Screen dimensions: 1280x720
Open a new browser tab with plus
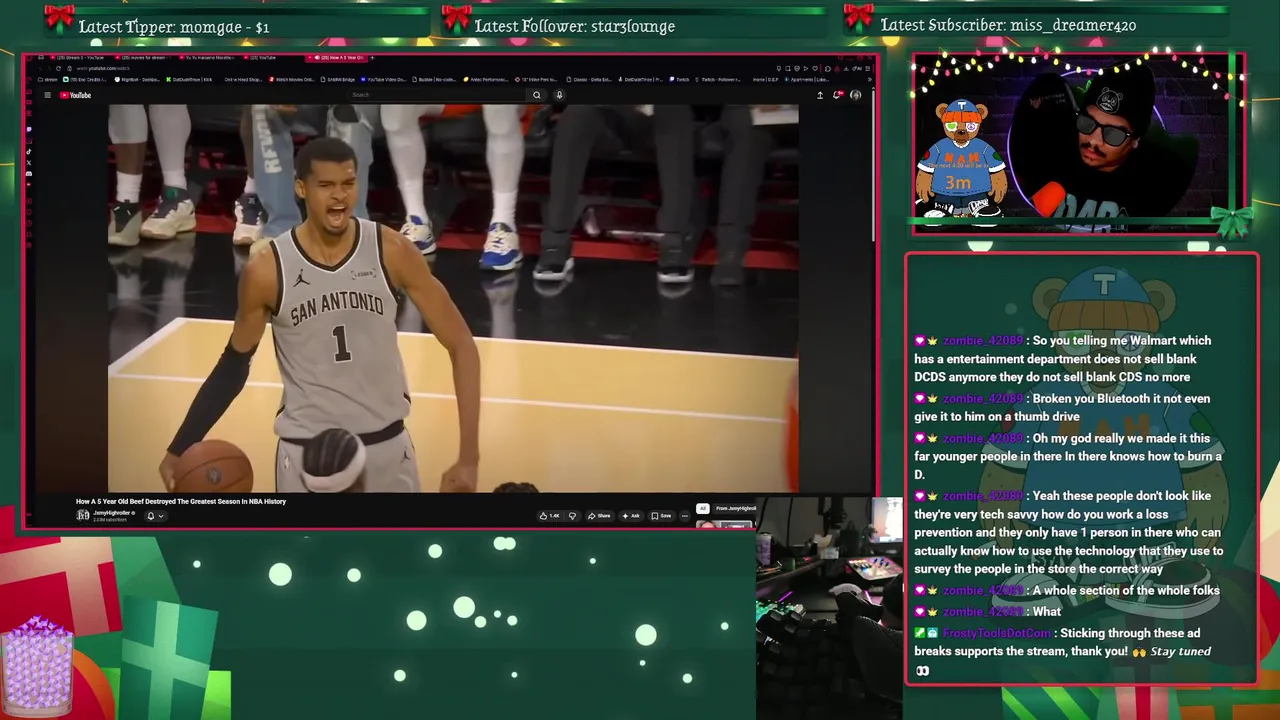372,57
